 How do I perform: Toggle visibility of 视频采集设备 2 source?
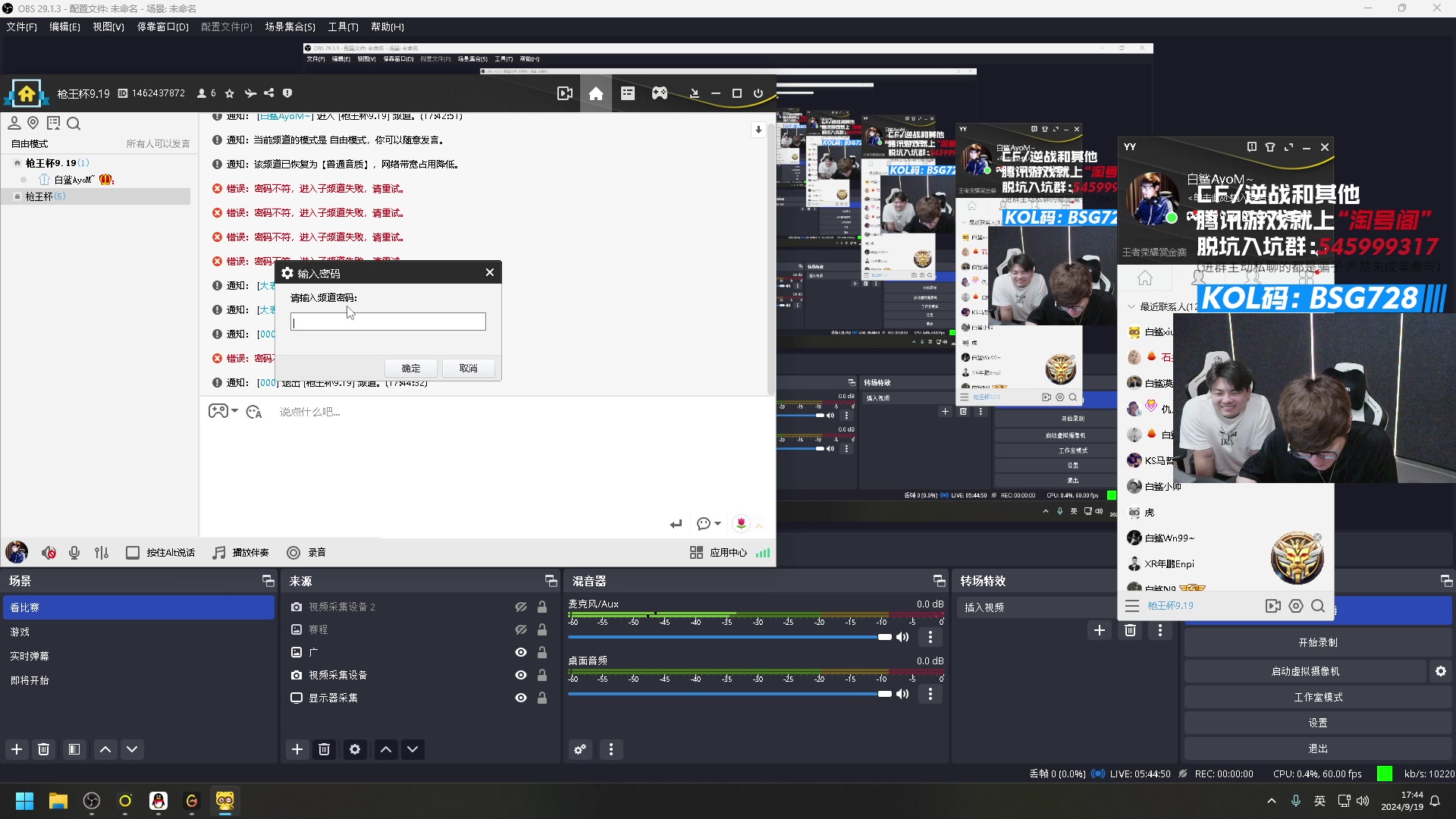[521, 607]
